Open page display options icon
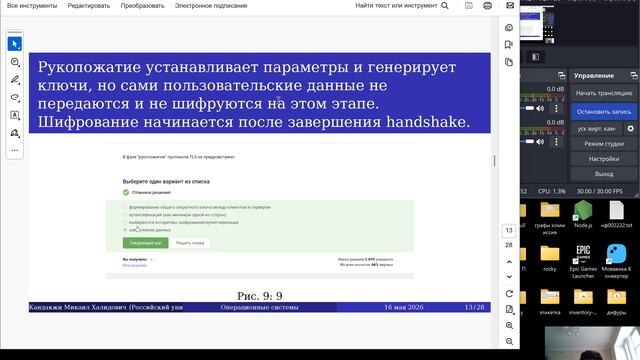The image size is (640, 360). click(509, 309)
